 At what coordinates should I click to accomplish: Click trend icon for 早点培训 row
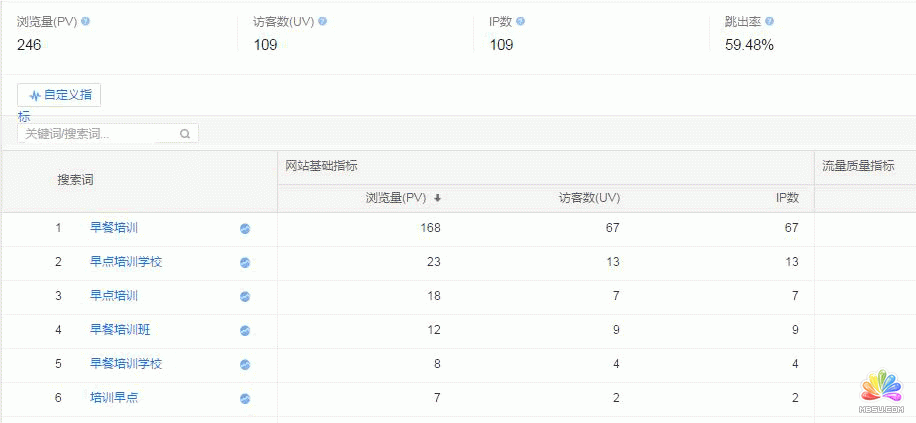coord(245,297)
